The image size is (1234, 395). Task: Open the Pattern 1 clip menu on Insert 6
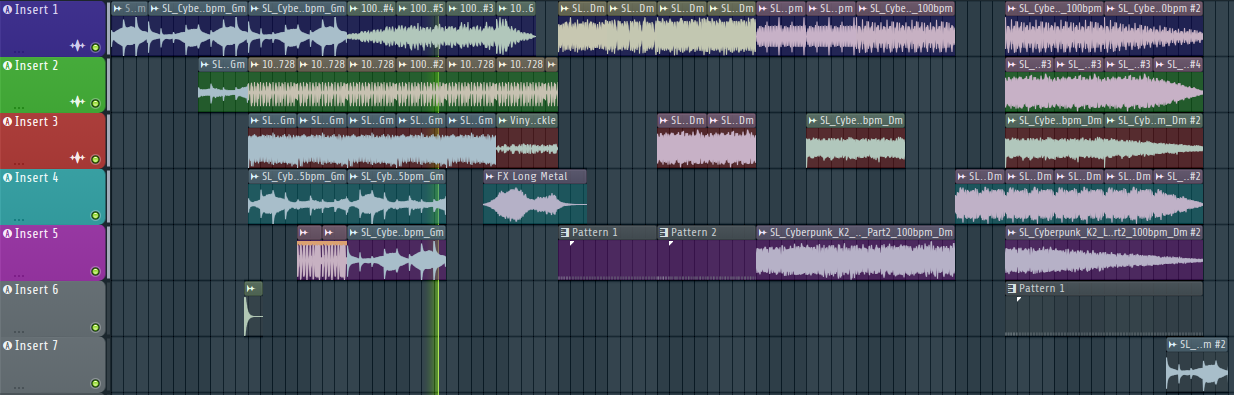click(1012, 289)
